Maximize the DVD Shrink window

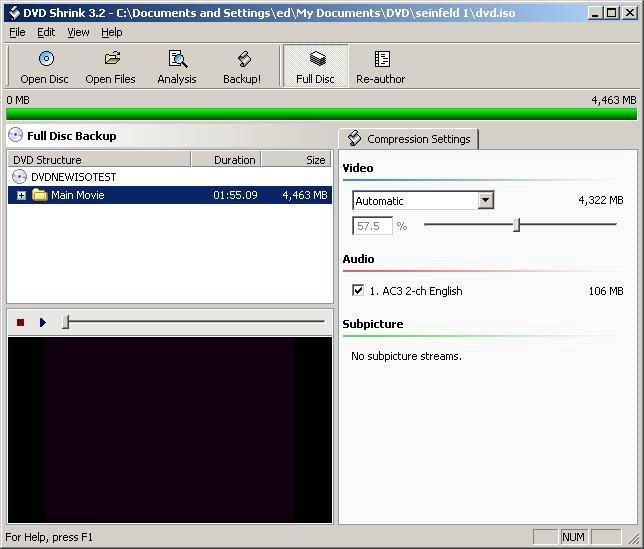coord(612,13)
